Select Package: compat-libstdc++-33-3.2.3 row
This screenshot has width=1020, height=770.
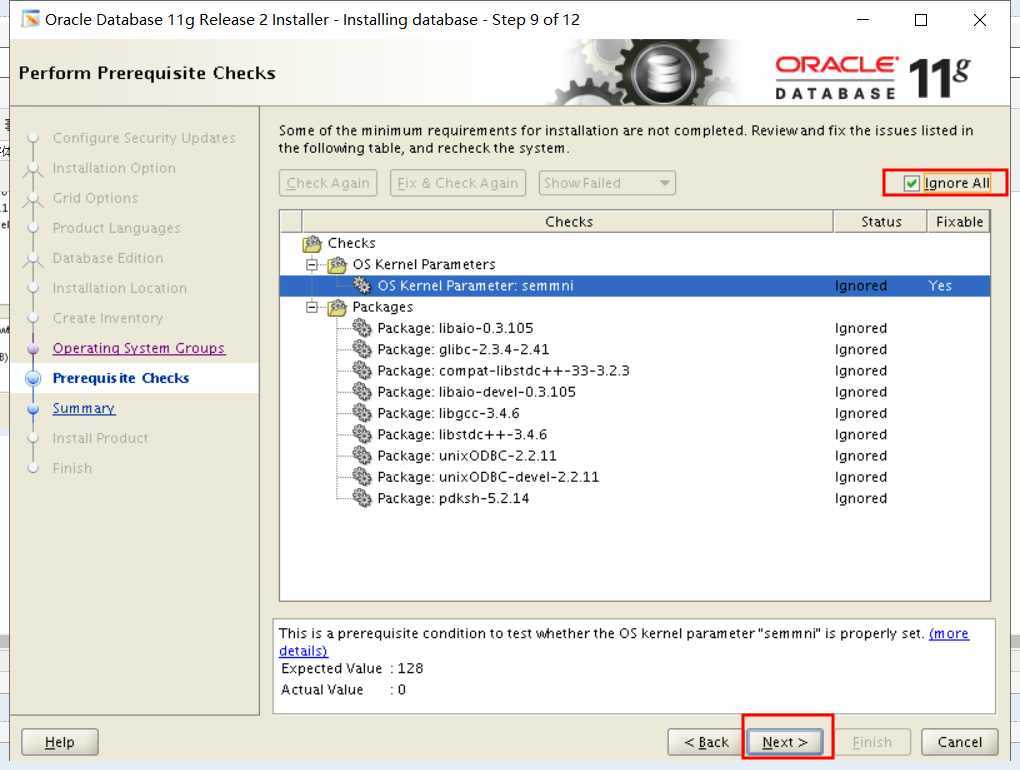[x=635, y=371]
